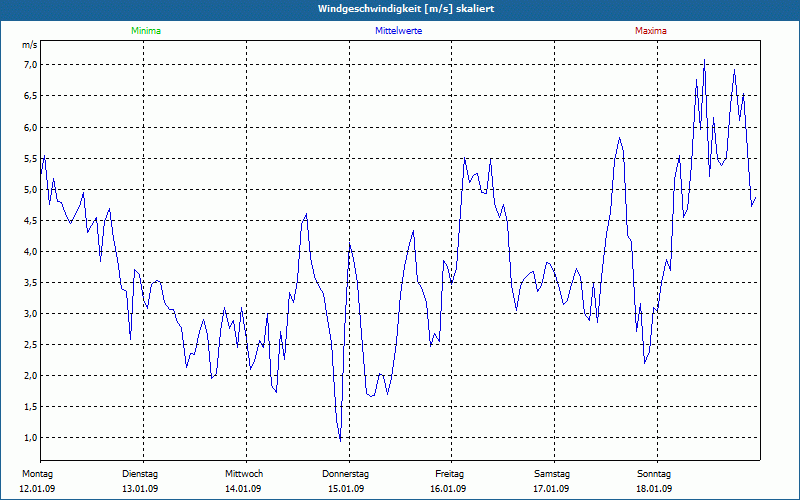Image resolution: width=800 pixels, height=500 pixels.
Task: Click the Freitag day label
Action: pyautogui.click(x=449, y=474)
